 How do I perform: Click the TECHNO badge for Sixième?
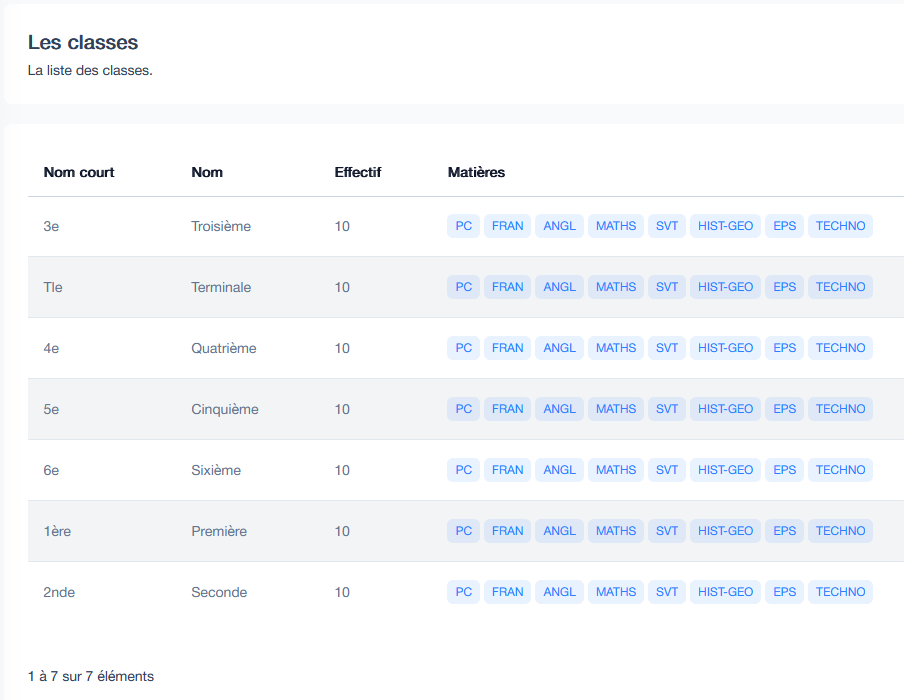(x=840, y=470)
